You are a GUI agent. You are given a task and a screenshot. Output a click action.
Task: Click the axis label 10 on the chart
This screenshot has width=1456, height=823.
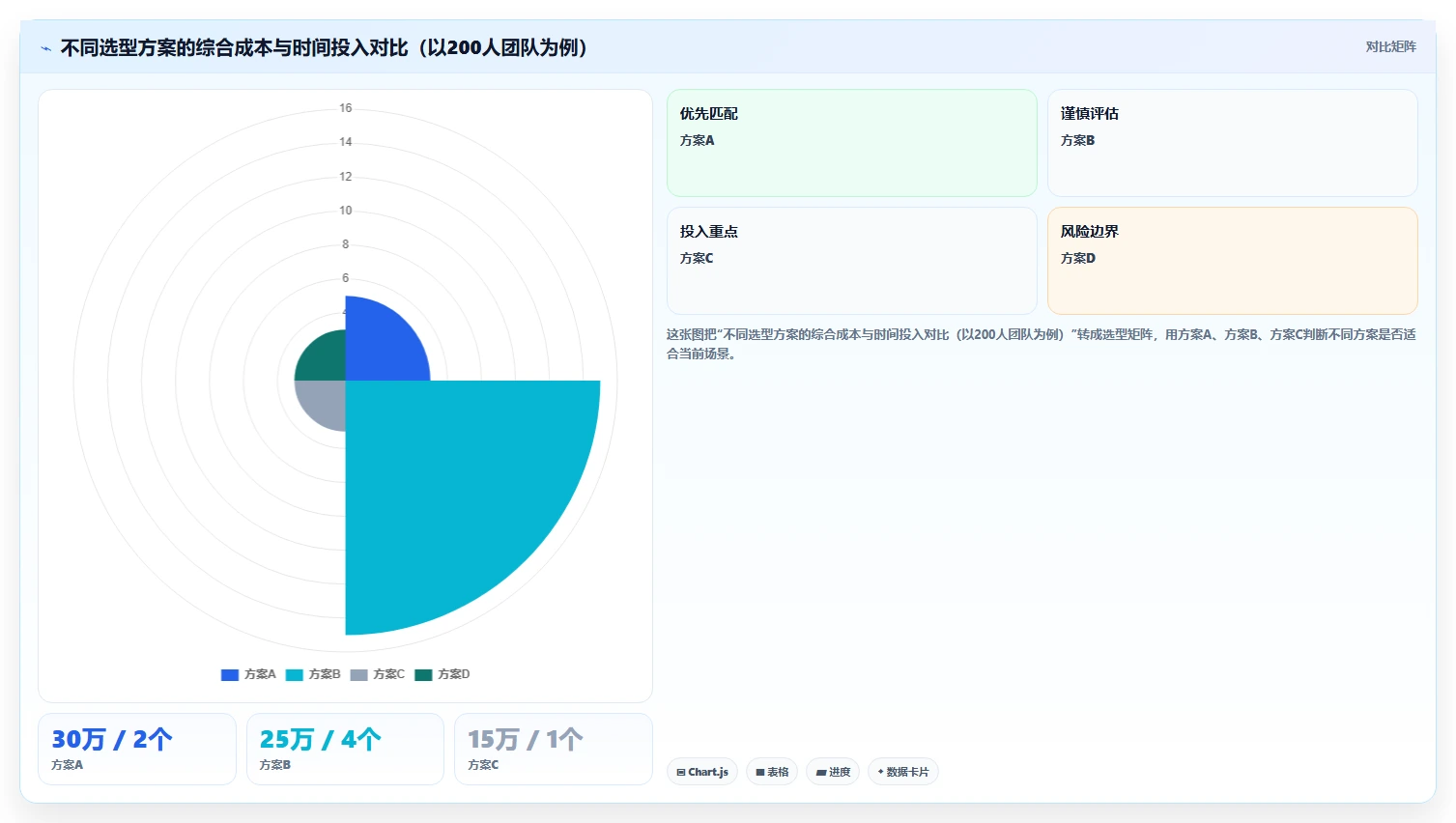[346, 211]
